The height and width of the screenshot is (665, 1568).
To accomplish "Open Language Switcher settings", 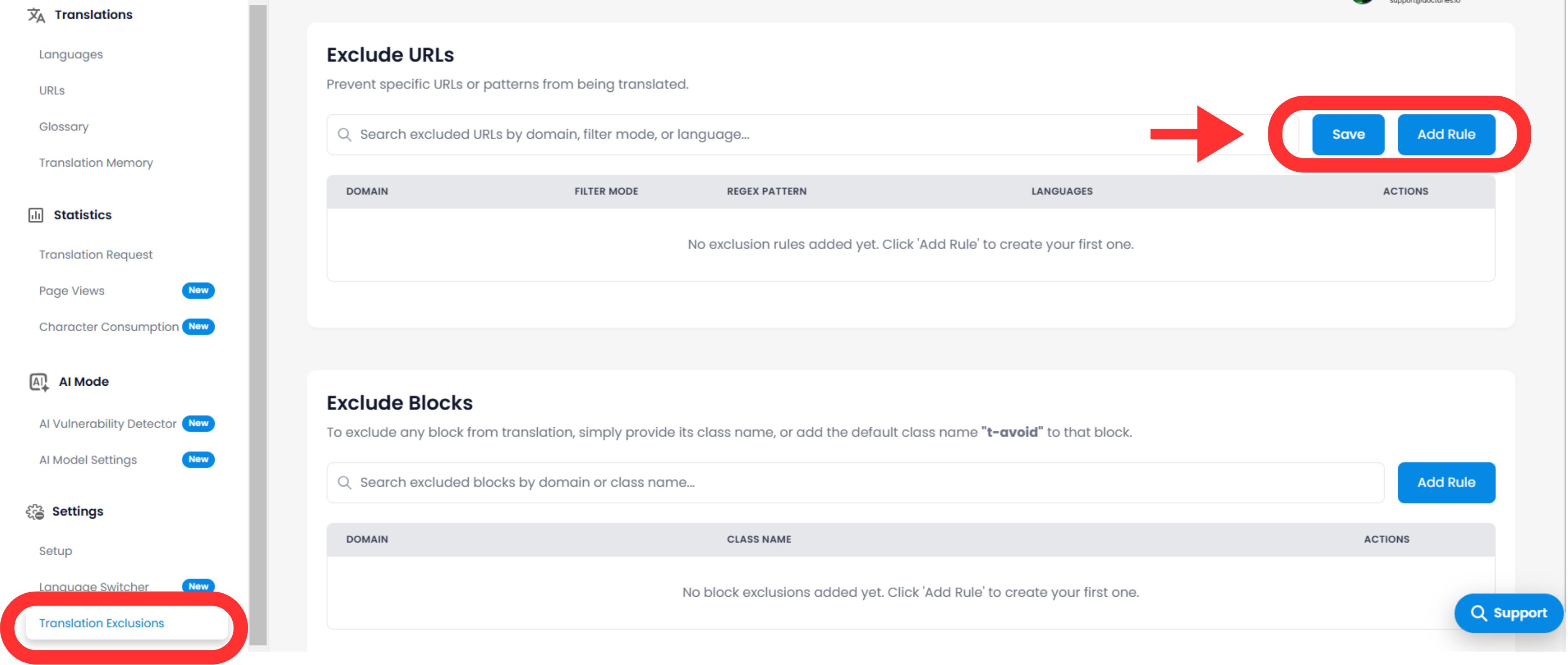I will (93, 586).
